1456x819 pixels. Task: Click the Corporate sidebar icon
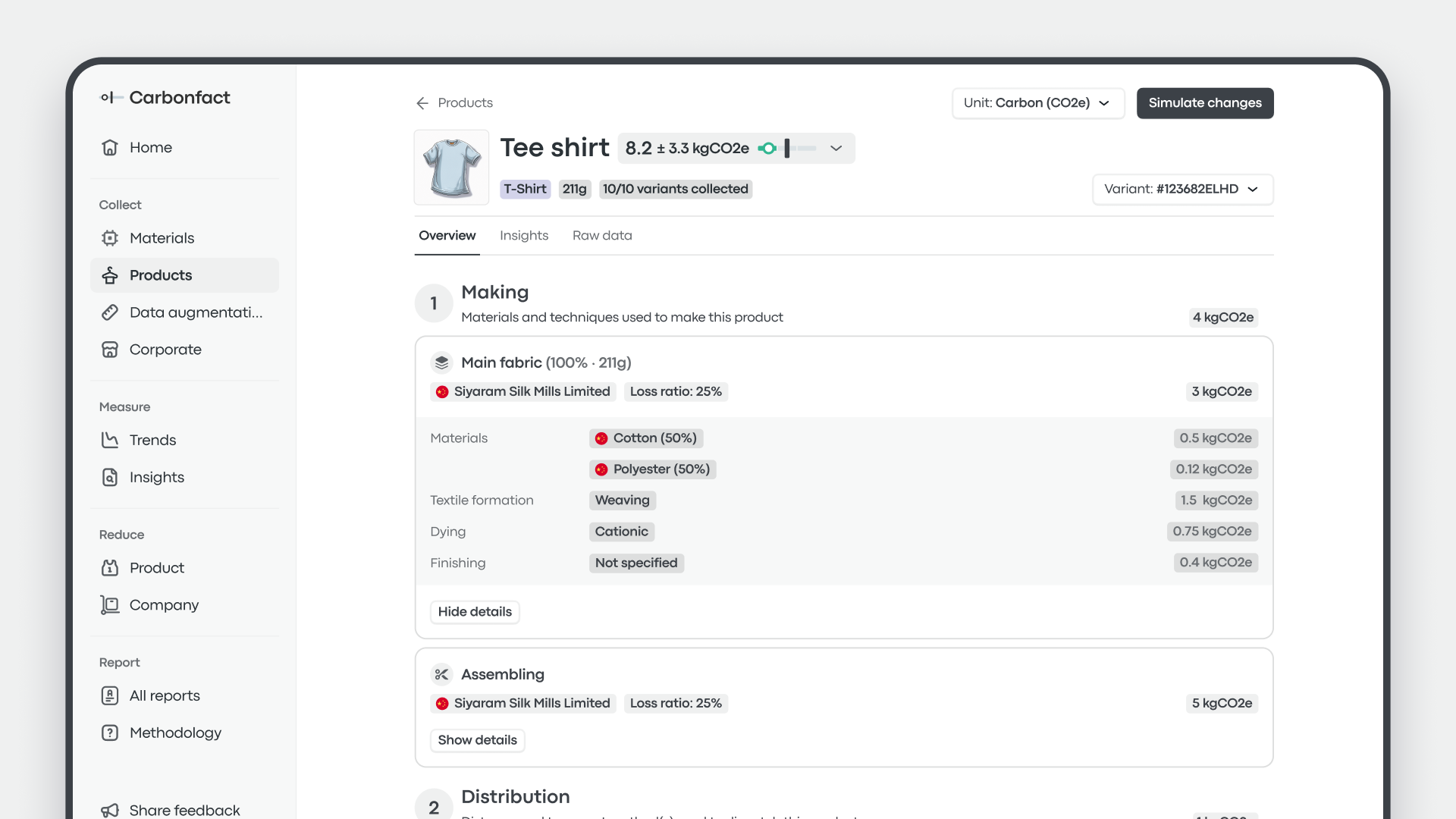click(x=110, y=350)
